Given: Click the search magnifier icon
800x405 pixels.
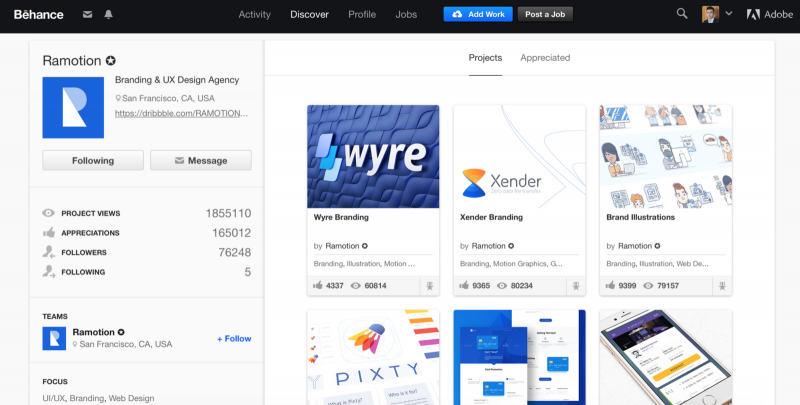Looking at the screenshot, I should point(682,14).
